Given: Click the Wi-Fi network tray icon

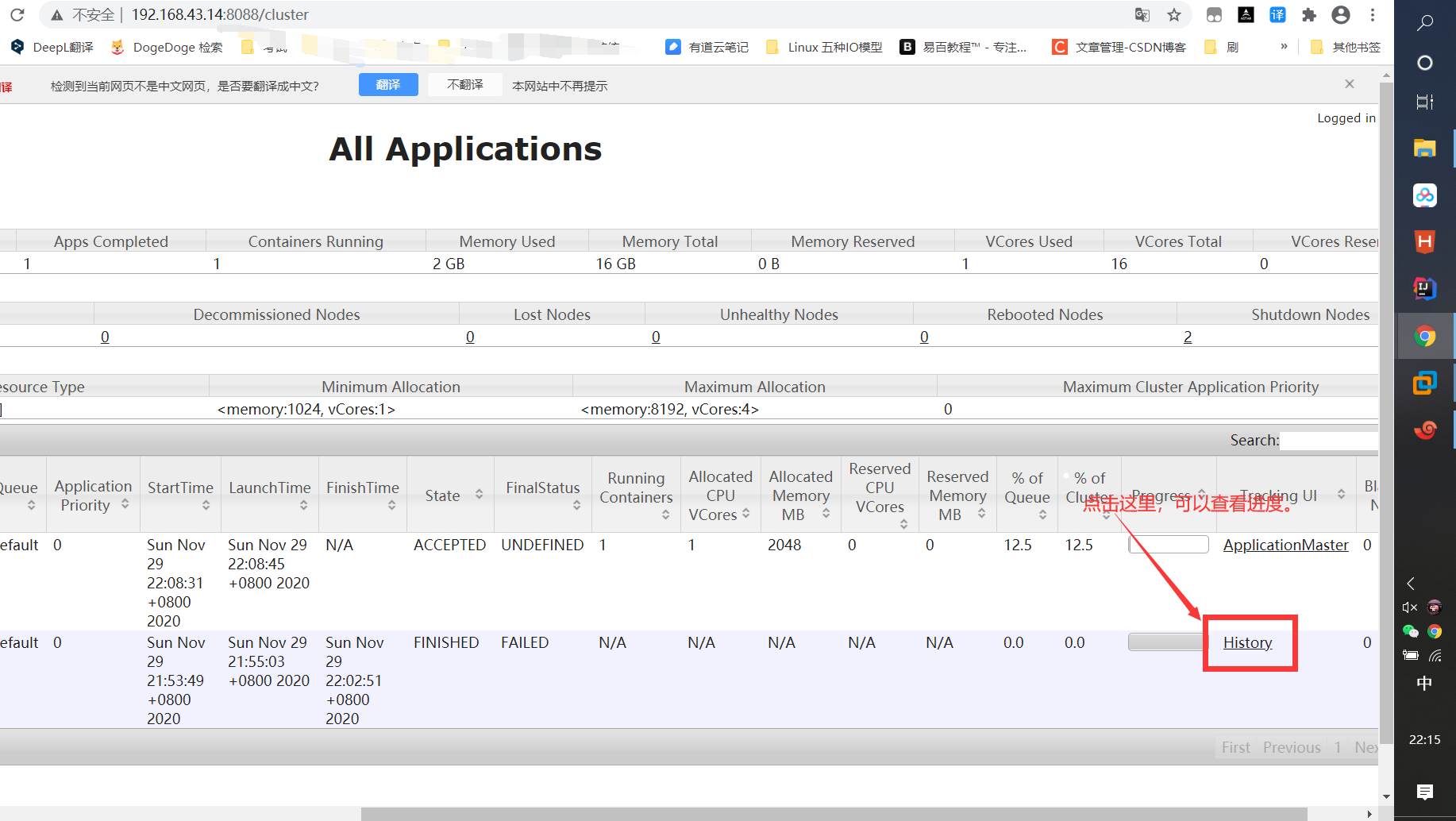Looking at the screenshot, I should [x=1435, y=656].
